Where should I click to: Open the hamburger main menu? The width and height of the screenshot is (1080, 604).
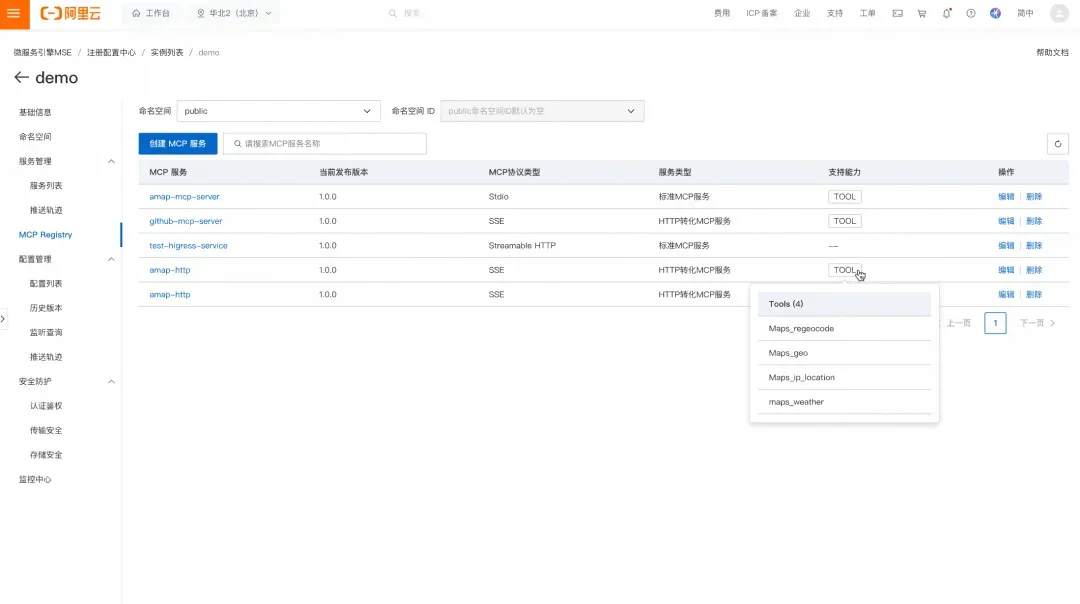tap(14, 14)
